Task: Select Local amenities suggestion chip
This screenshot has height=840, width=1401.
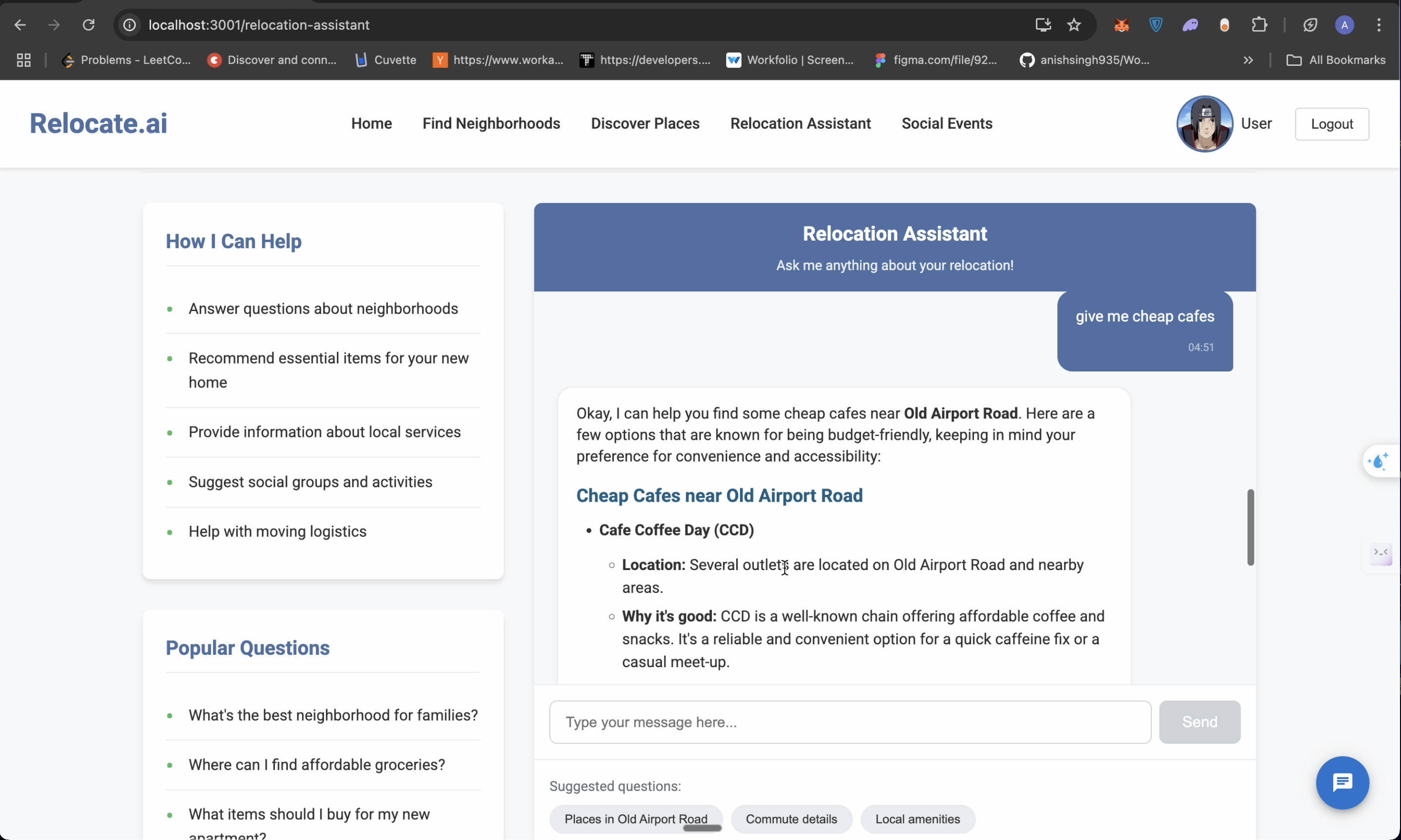Action: [x=917, y=819]
